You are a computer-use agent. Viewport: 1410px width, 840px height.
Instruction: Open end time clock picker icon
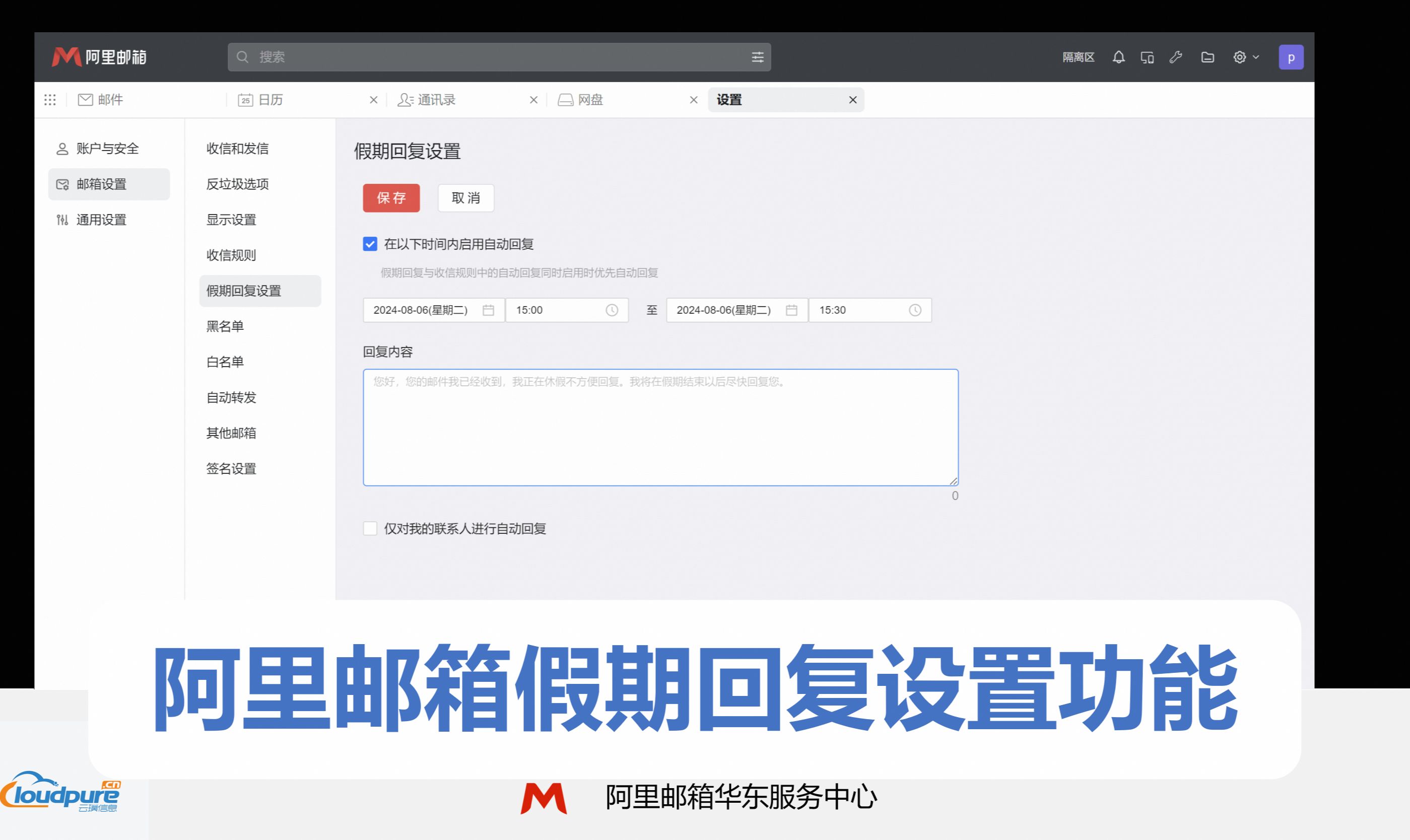coord(915,310)
